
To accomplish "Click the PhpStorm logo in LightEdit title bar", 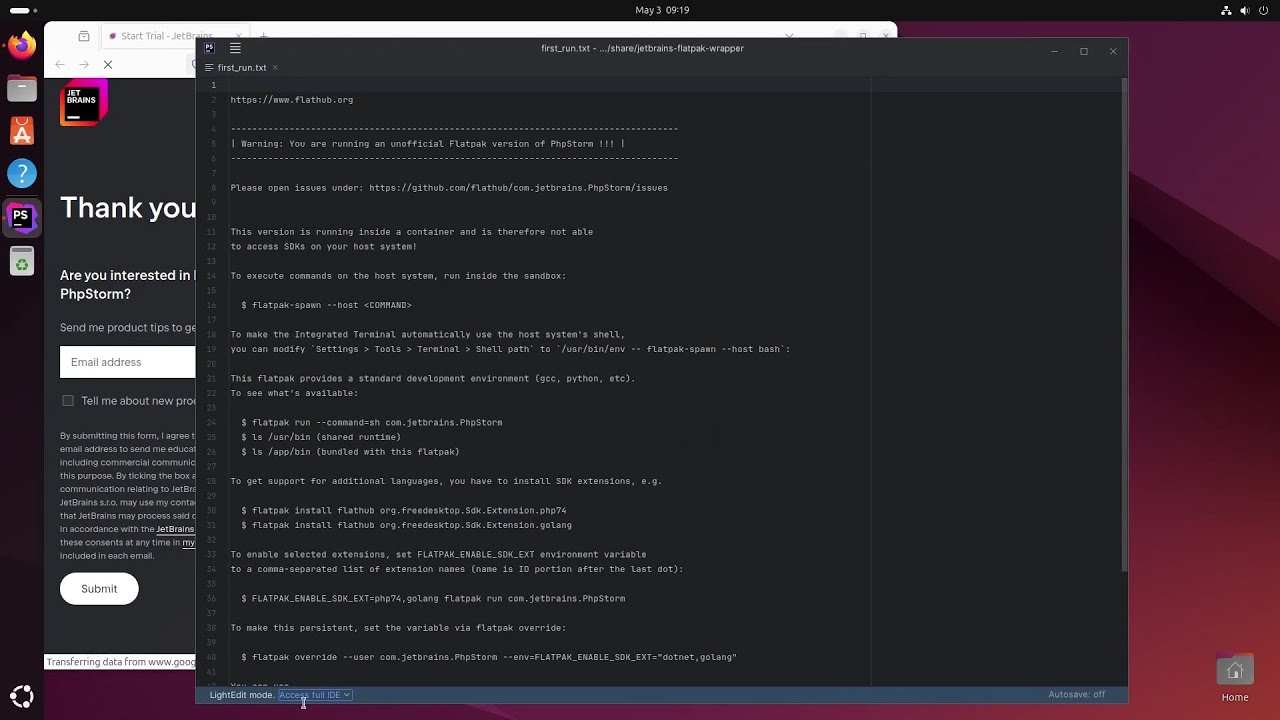I will pyautogui.click(x=210, y=48).
